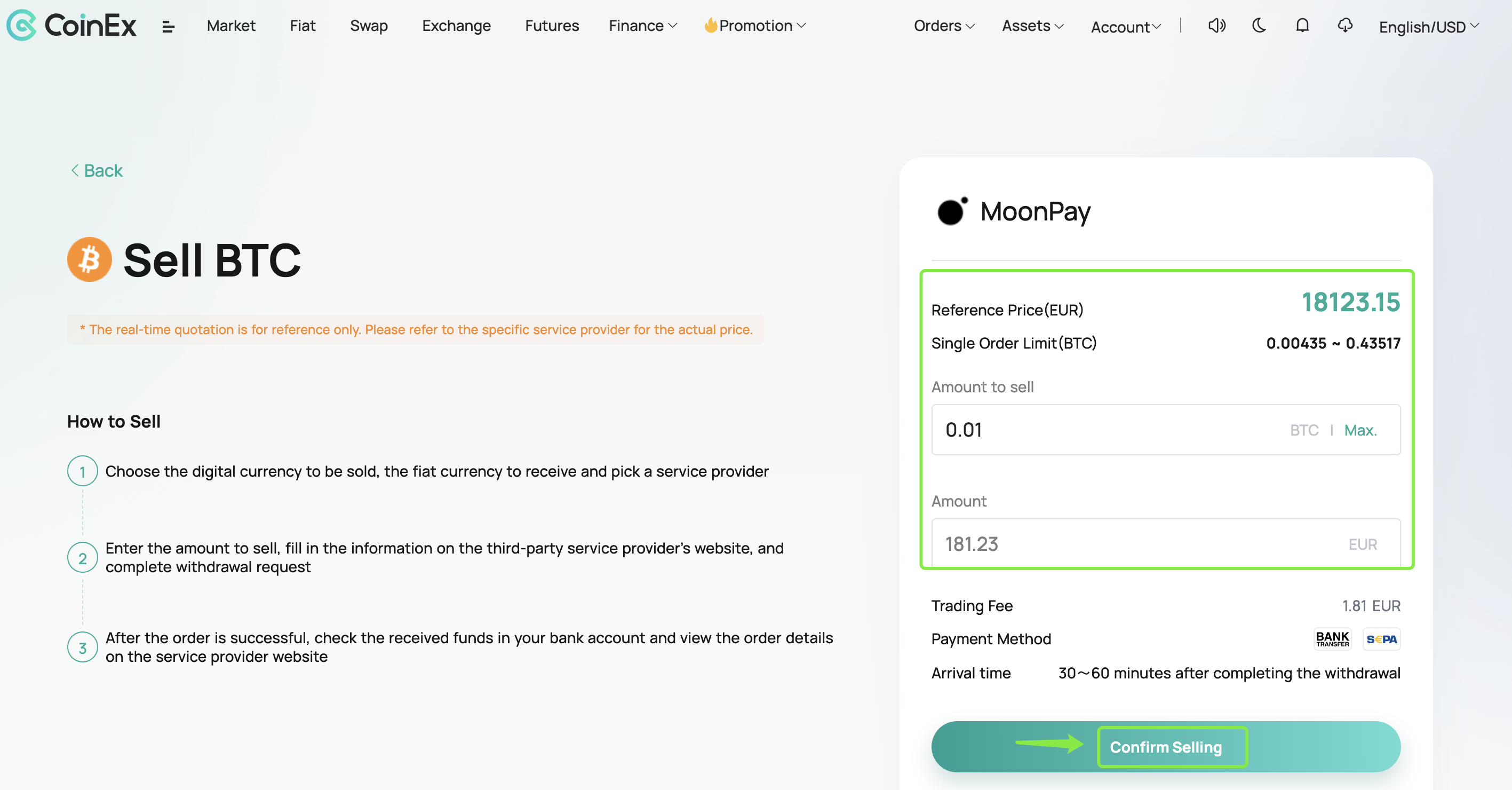Image resolution: width=1512 pixels, height=790 pixels.
Task: Click the Confirm Selling button
Action: [1166, 747]
